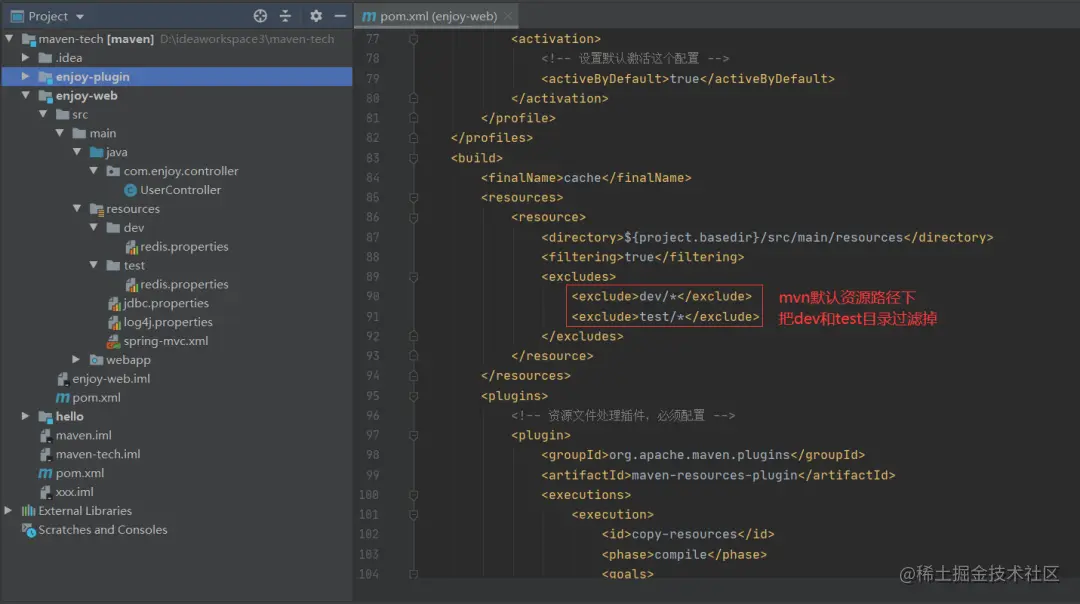Open Project panel settings gear

tap(315, 16)
